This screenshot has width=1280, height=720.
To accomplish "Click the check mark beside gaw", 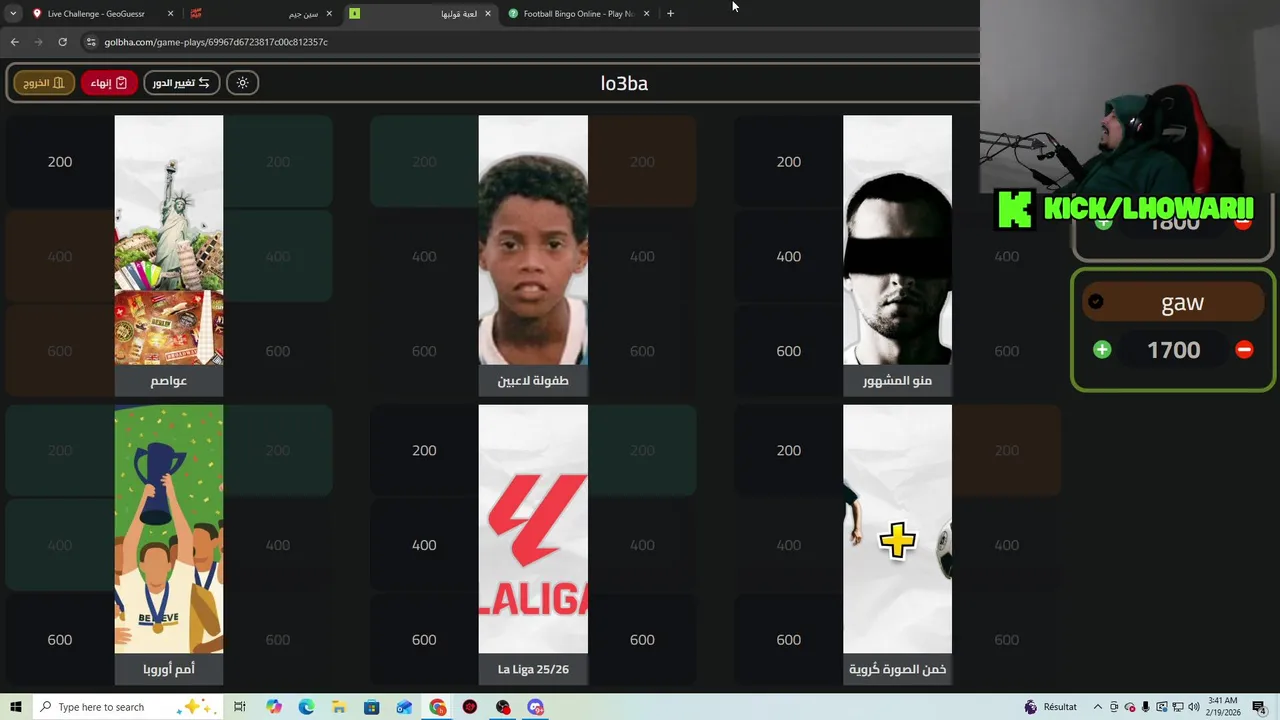I will point(1096,302).
